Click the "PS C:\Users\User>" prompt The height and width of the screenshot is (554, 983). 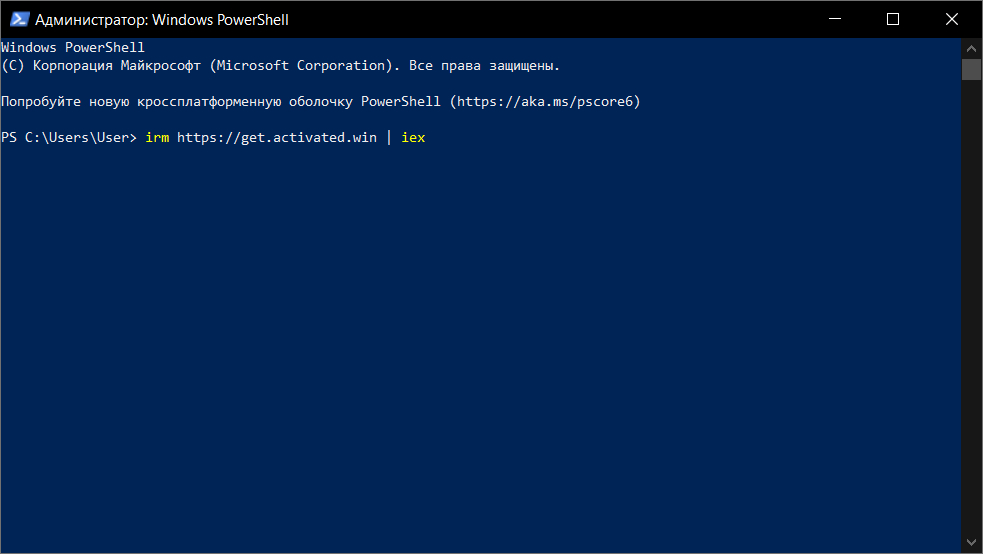69,138
